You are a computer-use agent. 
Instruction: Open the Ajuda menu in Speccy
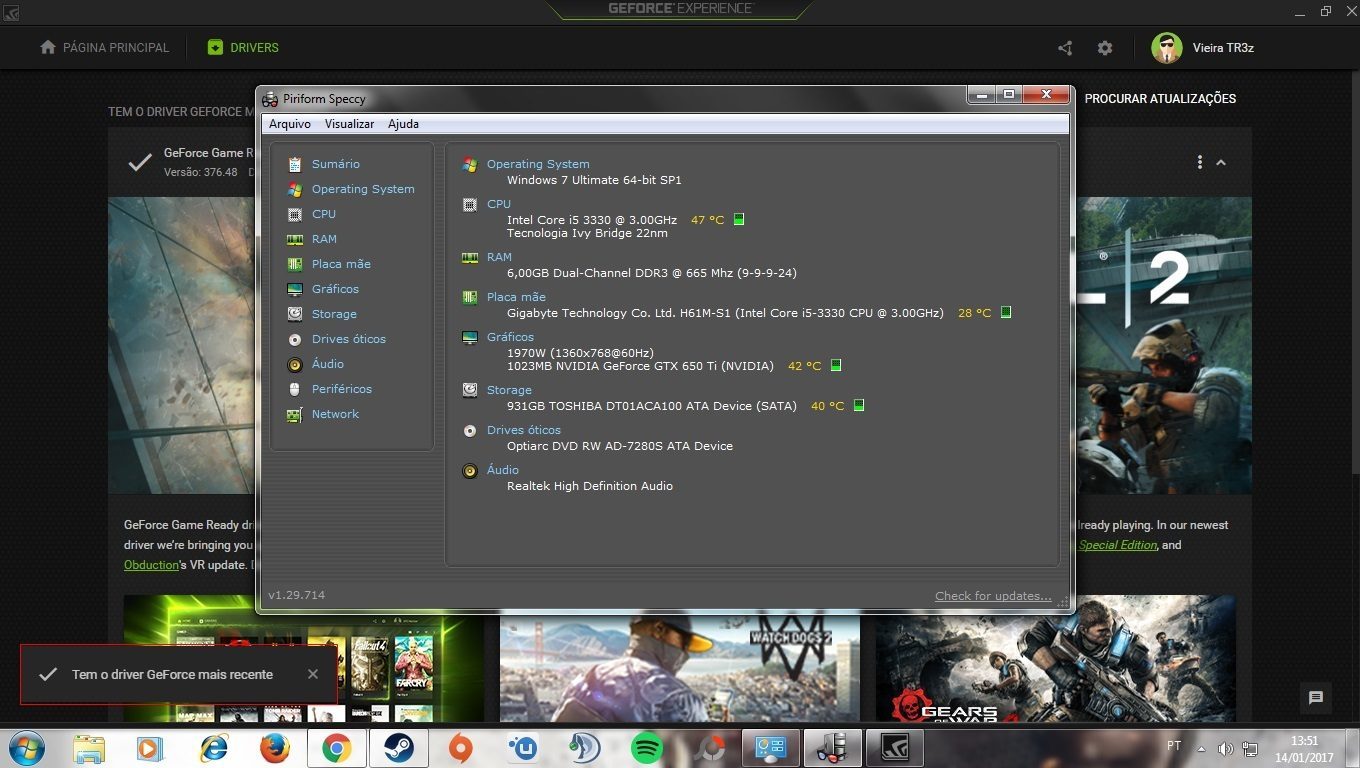(403, 124)
